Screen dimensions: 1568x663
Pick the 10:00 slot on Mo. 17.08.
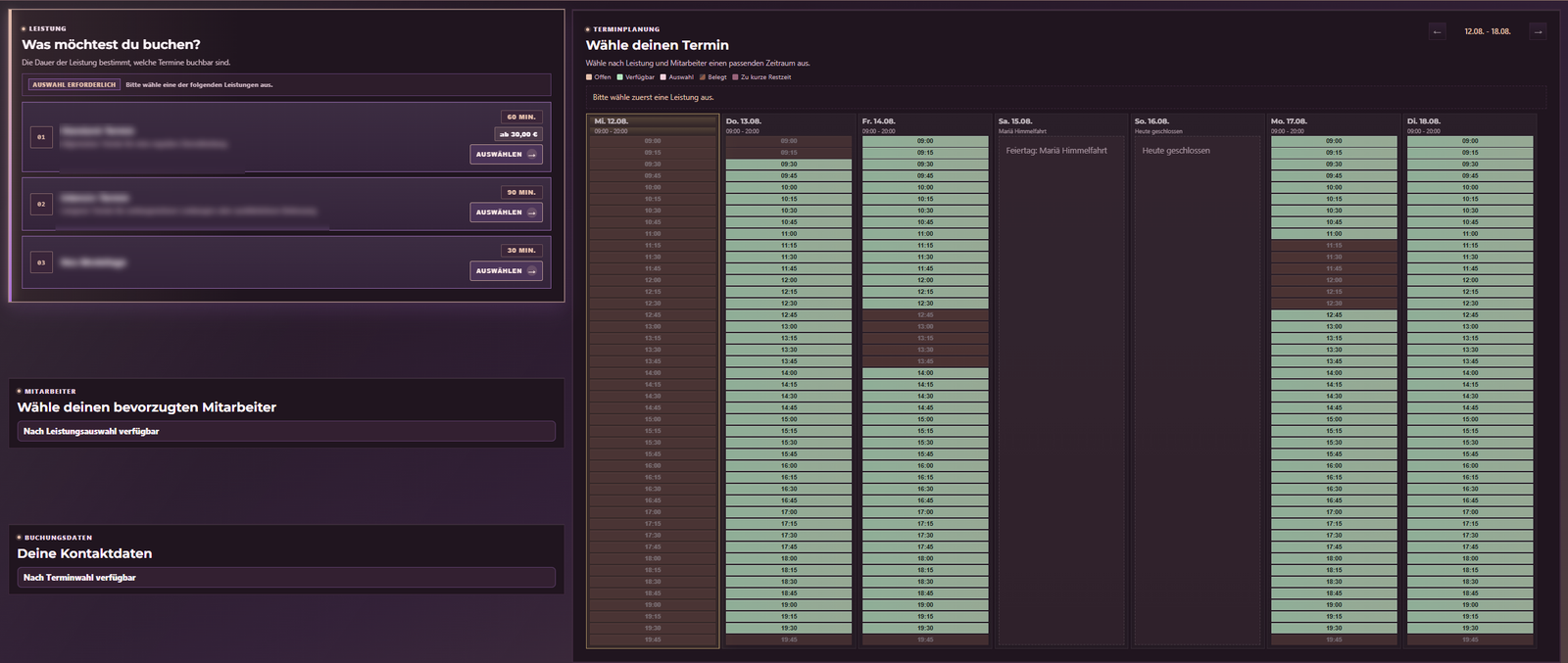1334,187
